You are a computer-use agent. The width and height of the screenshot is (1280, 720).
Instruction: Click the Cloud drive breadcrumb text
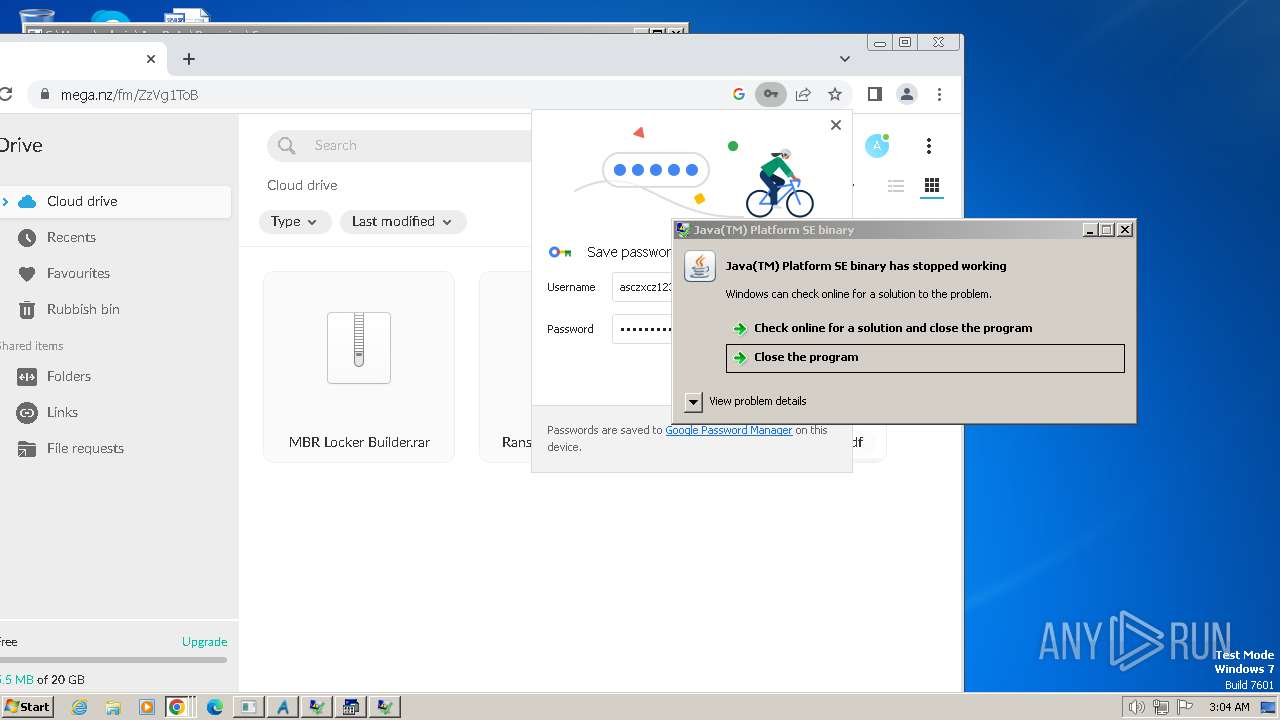(302, 185)
